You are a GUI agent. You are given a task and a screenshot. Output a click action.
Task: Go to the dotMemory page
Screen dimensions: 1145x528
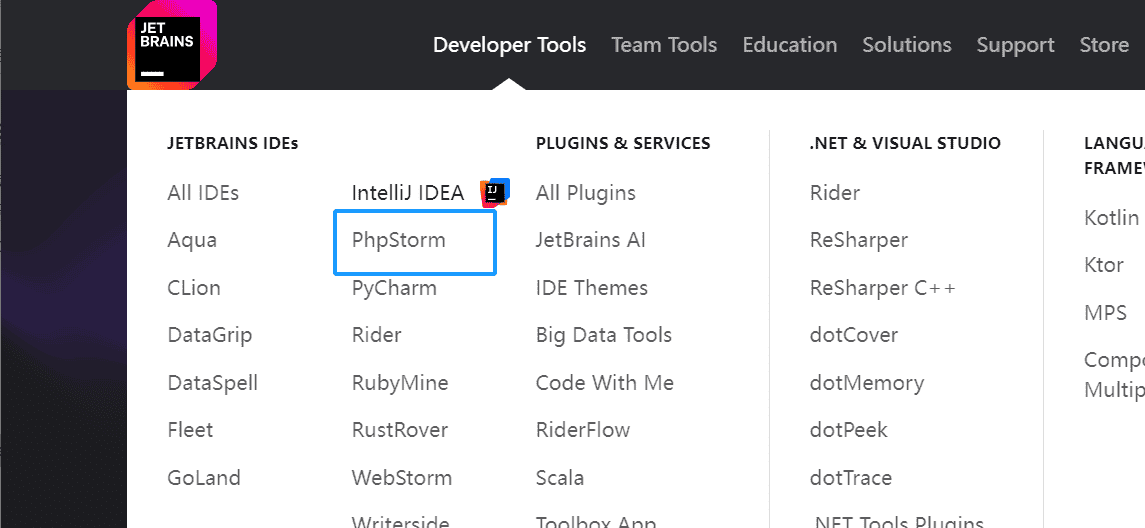867,383
